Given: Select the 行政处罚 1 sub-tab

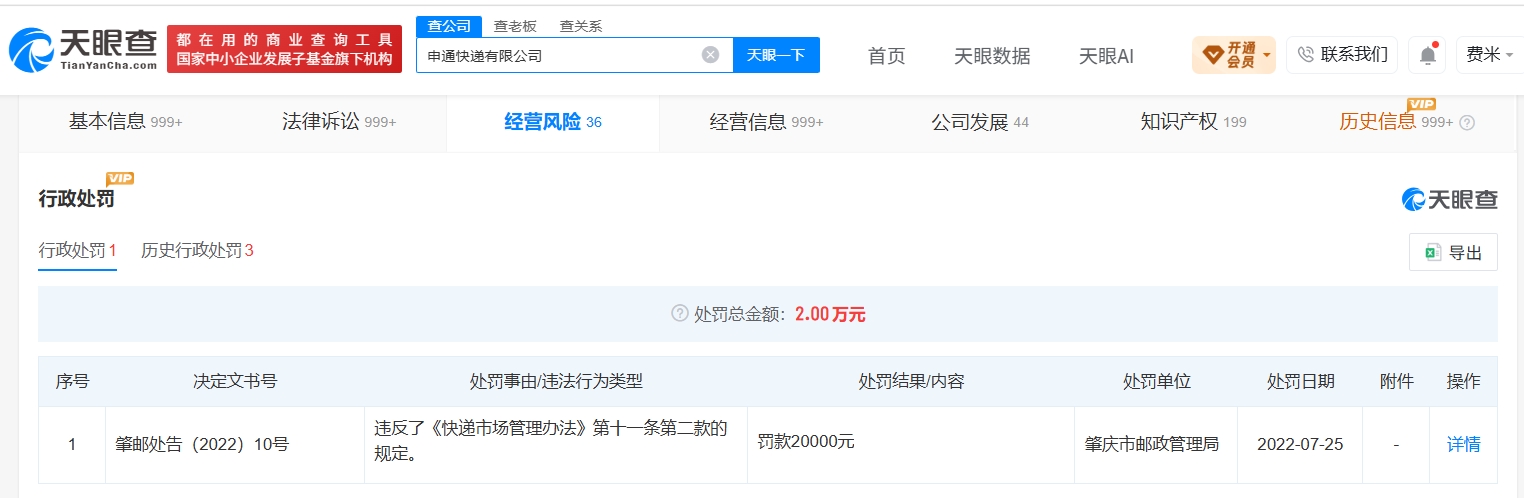Looking at the screenshot, I should click(x=78, y=251).
